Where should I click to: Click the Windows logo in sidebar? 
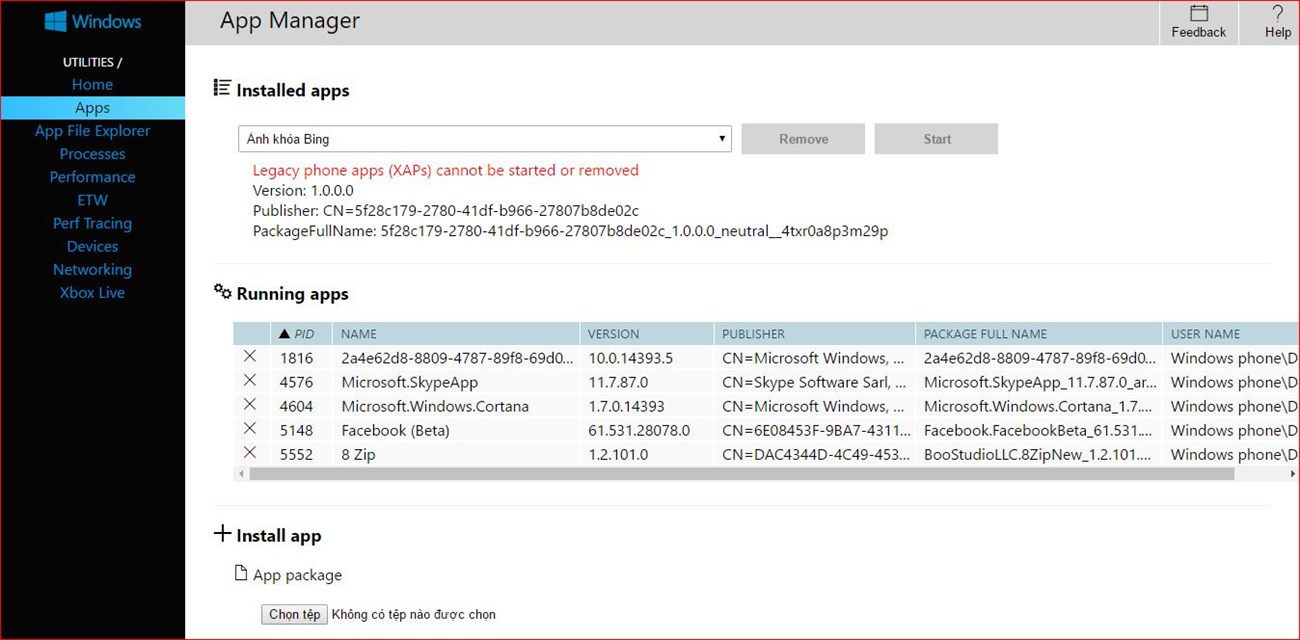pos(56,21)
